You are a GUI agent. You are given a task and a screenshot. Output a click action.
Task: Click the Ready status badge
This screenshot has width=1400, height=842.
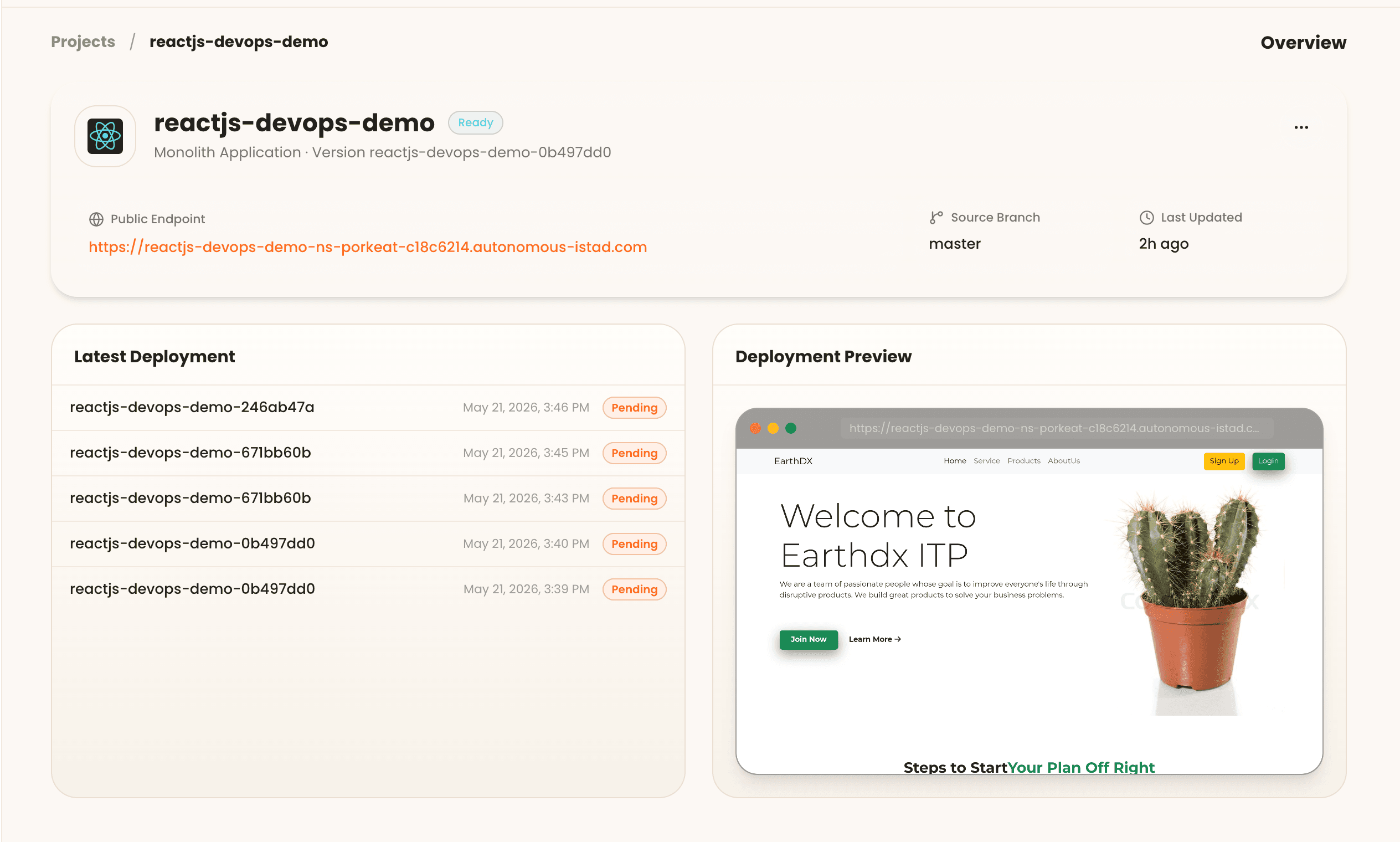click(475, 122)
